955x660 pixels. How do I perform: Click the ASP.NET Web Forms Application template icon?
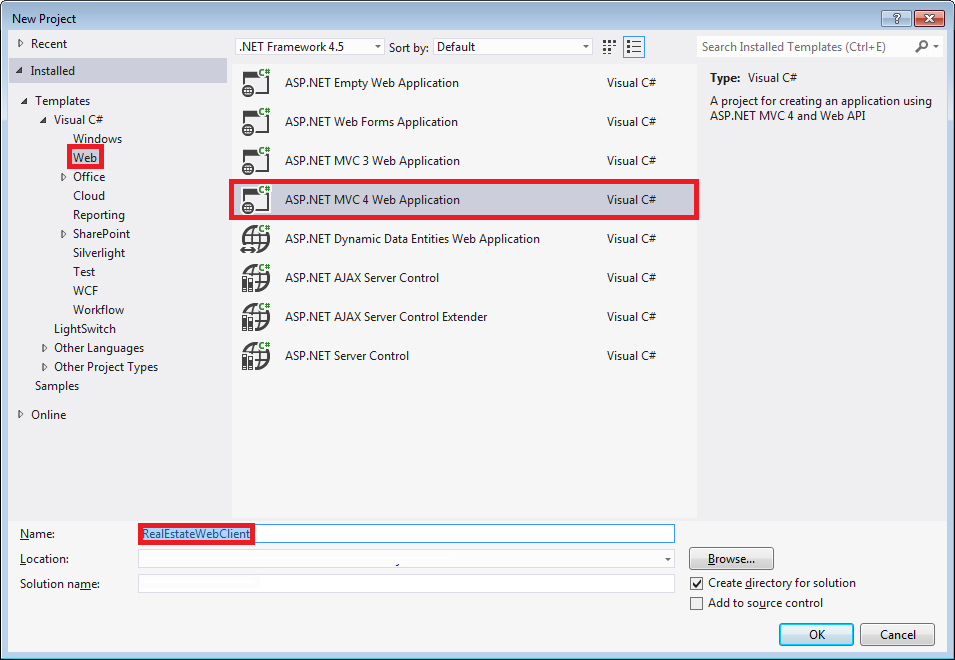point(256,122)
